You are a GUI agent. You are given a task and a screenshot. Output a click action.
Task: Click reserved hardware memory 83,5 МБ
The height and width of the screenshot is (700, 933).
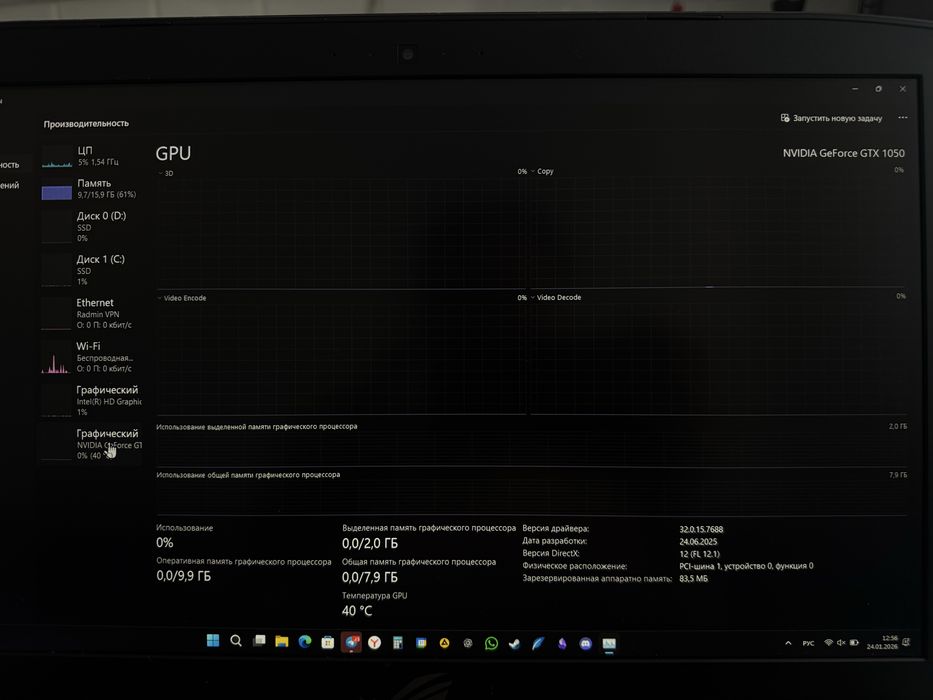(693, 579)
